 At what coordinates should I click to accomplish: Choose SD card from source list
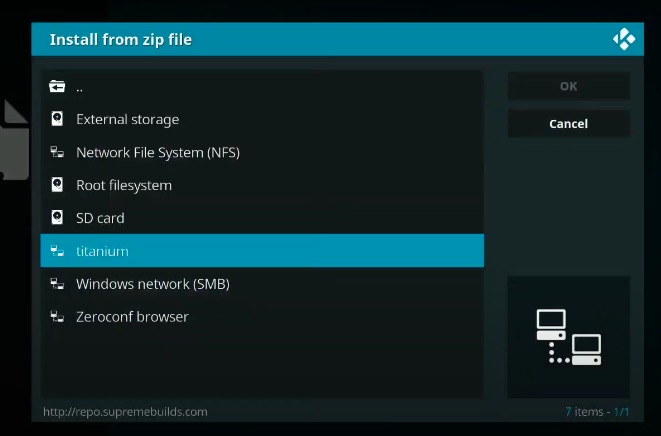click(100, 218)
